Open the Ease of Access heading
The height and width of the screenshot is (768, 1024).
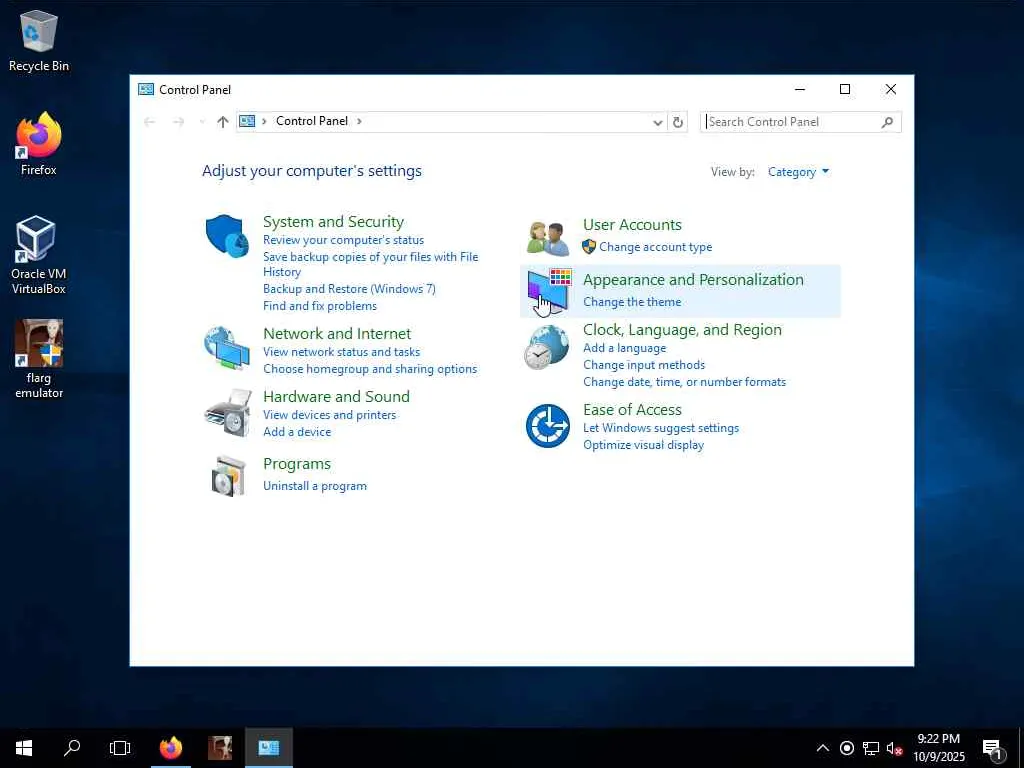point(632,409)
